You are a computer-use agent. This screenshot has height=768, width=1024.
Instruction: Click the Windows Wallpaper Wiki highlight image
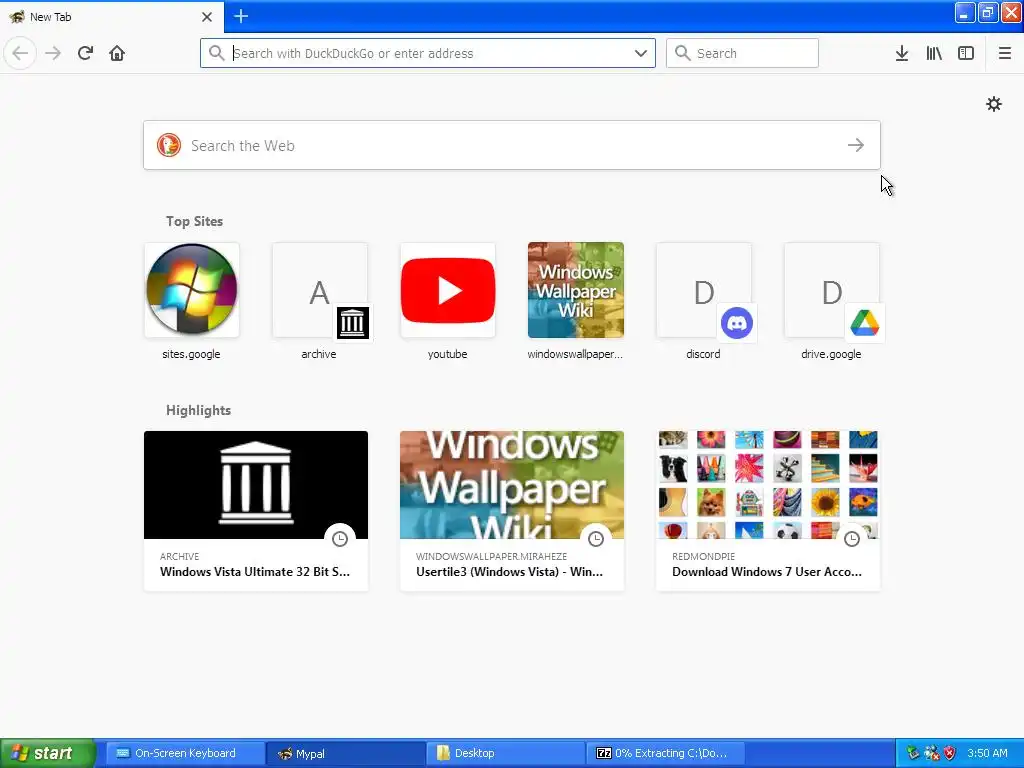pos(512,485)
